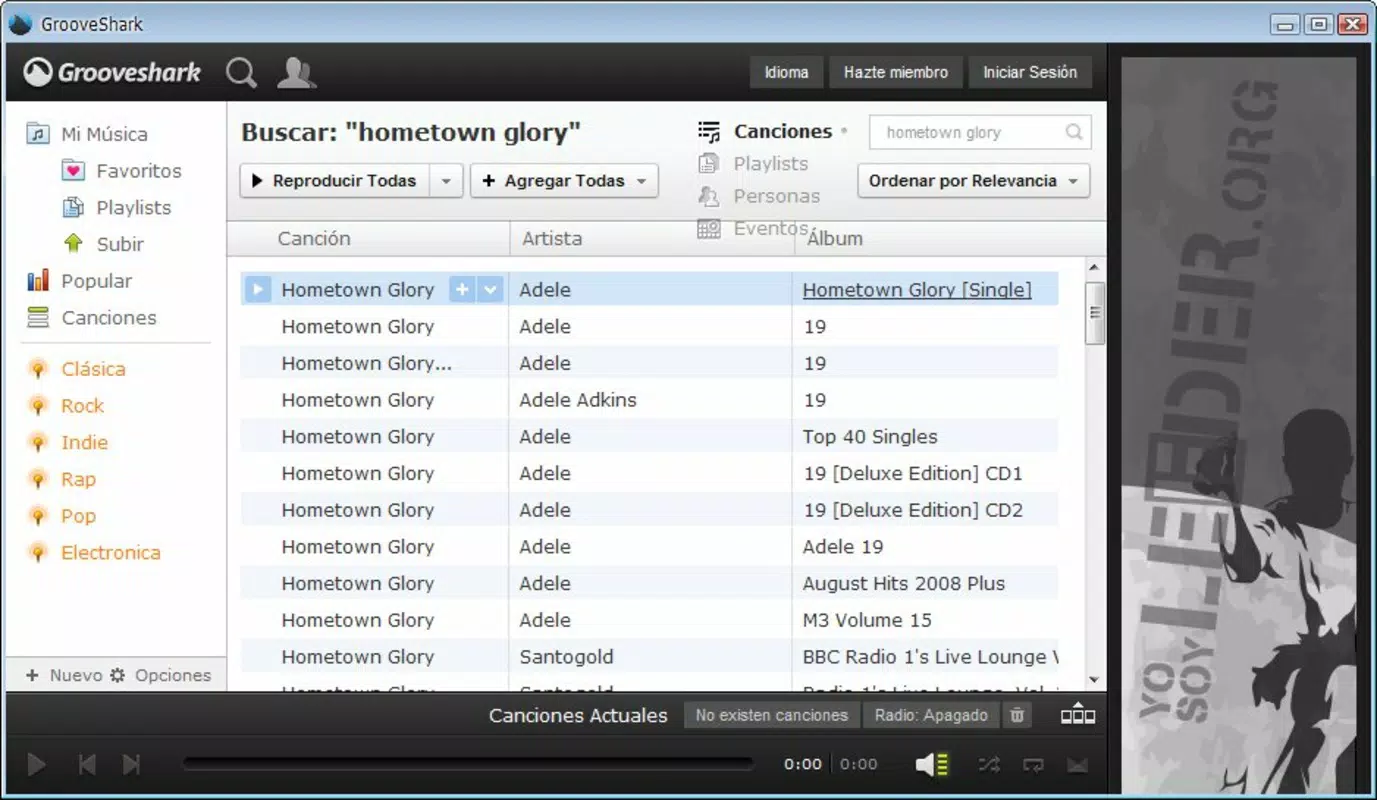Click Hazte miembro button
The image size is (1377, 800).
tap(896, 72)
